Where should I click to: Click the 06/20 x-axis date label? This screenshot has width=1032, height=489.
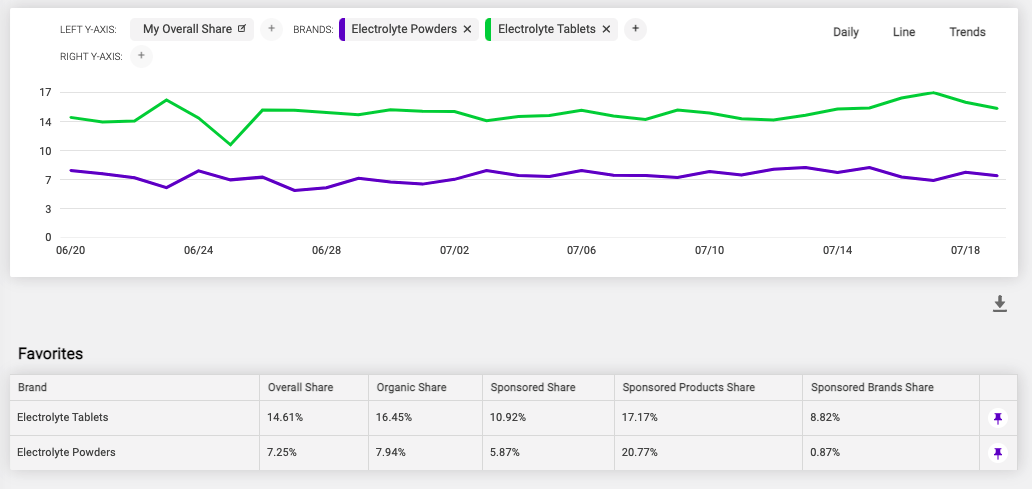coord(70,250)
